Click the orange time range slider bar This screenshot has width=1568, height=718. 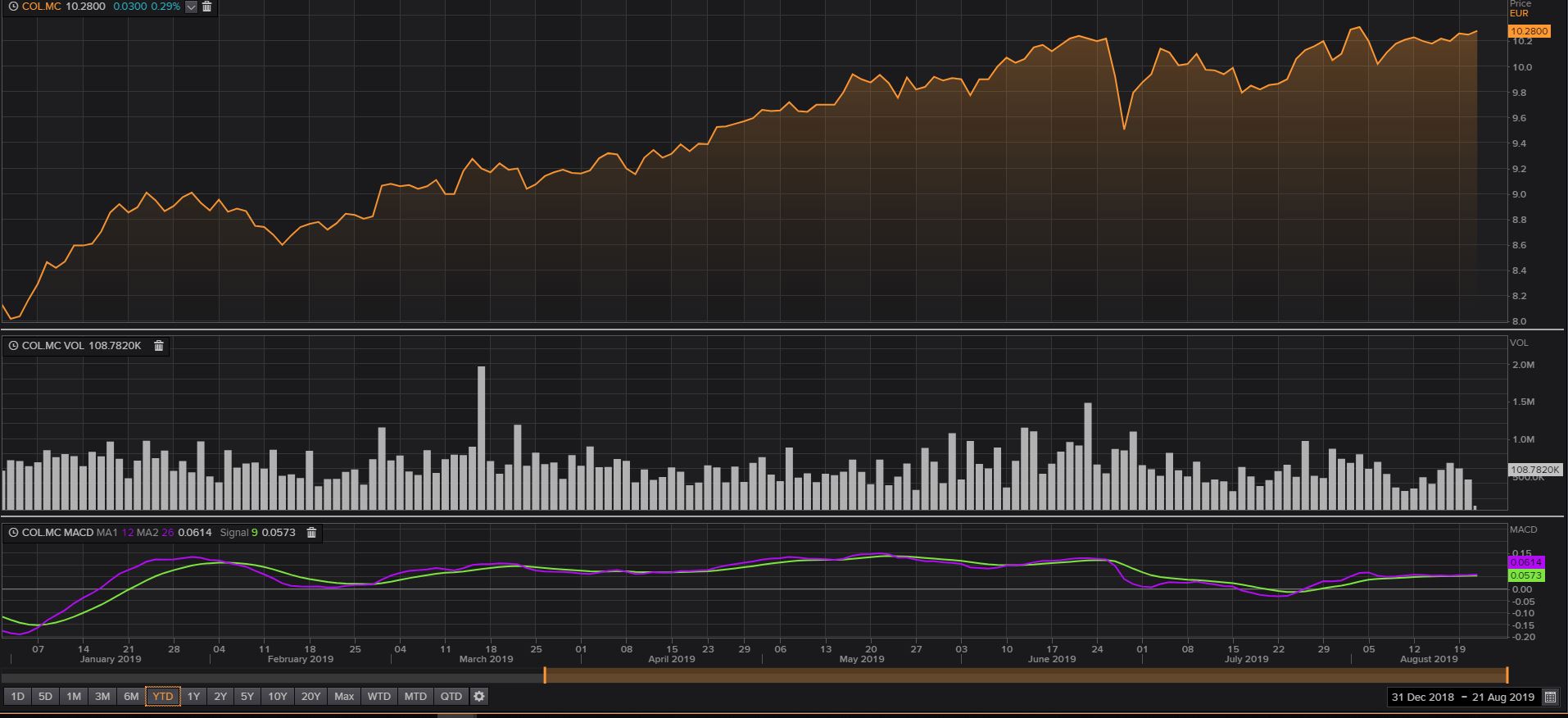tap(1024, 675)
